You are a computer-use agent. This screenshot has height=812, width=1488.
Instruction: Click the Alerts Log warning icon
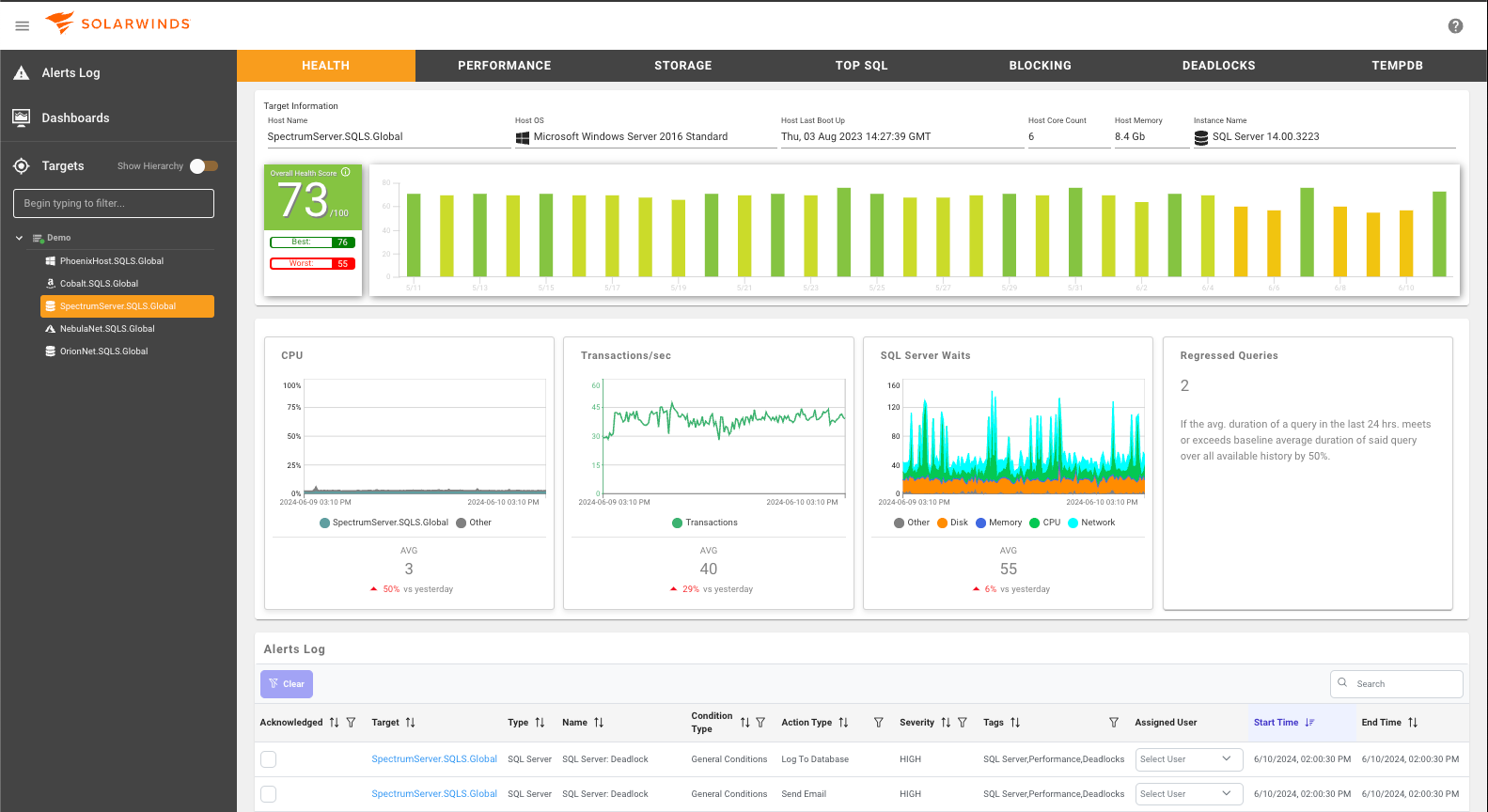point(22,72)
